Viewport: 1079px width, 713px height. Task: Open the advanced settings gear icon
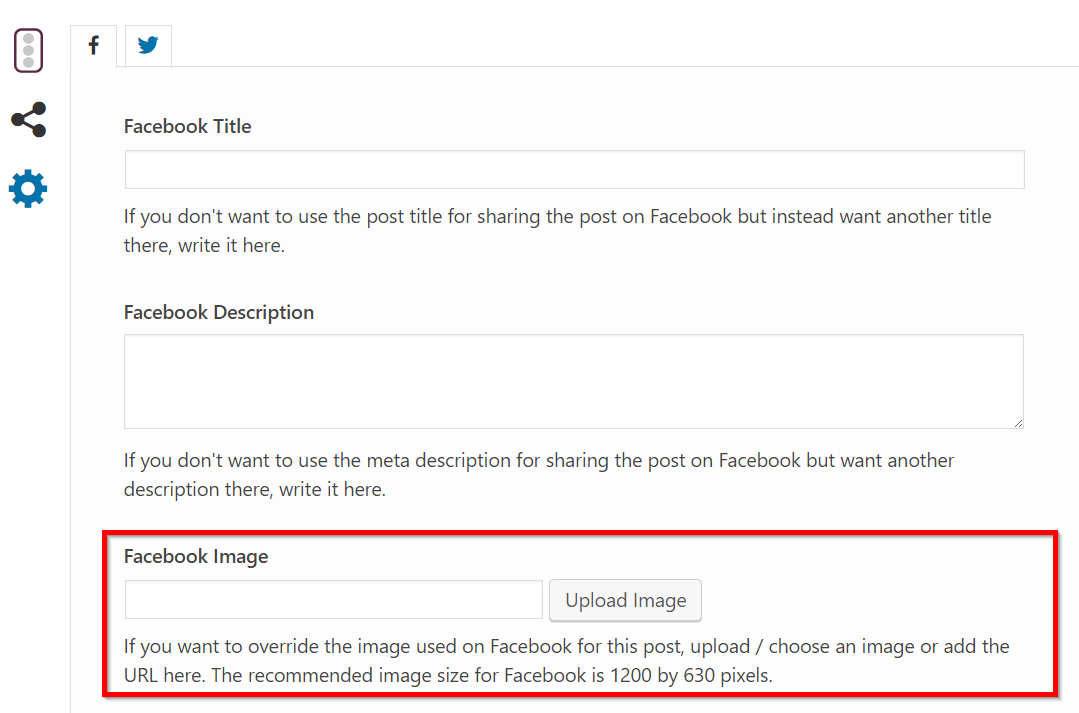click(x=28, y=188)
